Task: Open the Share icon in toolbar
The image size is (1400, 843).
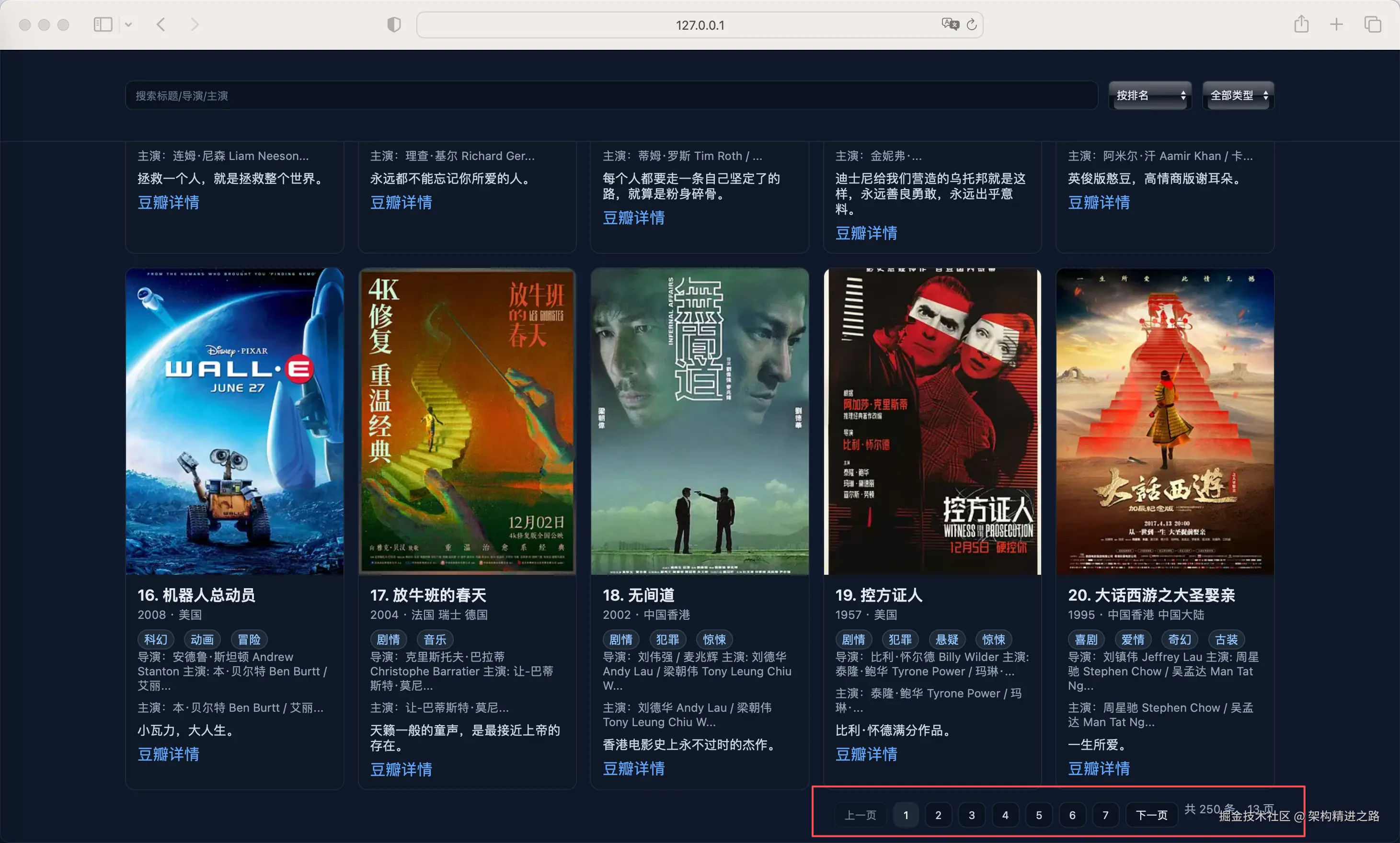Action: [1301, 24]
